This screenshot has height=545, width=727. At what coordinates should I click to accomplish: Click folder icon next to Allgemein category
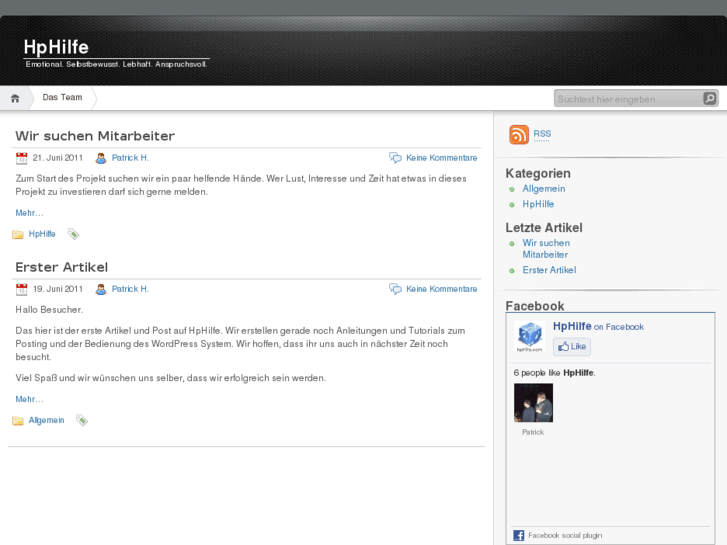click(x=18, y=421)
